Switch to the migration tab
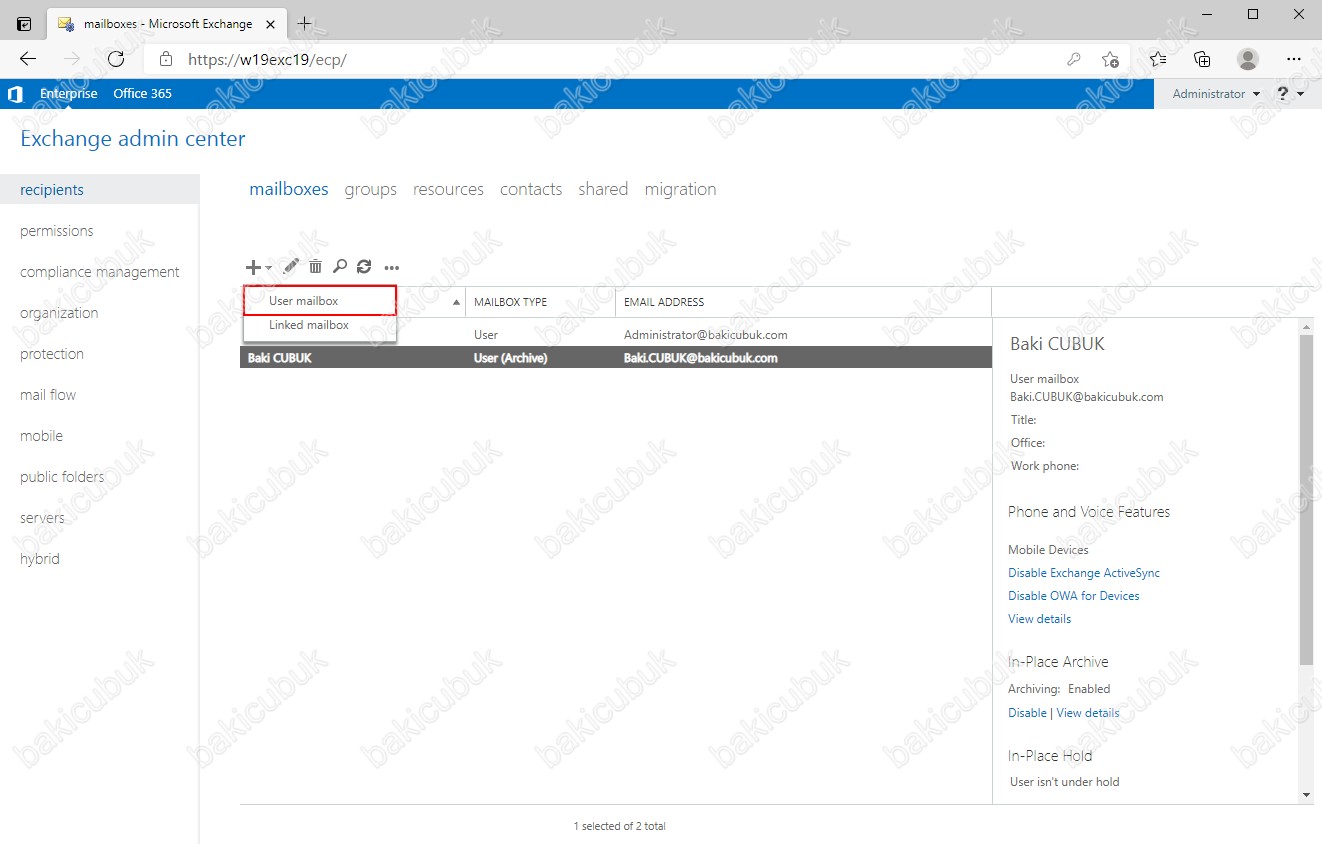The image size is (1322, 859). tap(681, 189)
